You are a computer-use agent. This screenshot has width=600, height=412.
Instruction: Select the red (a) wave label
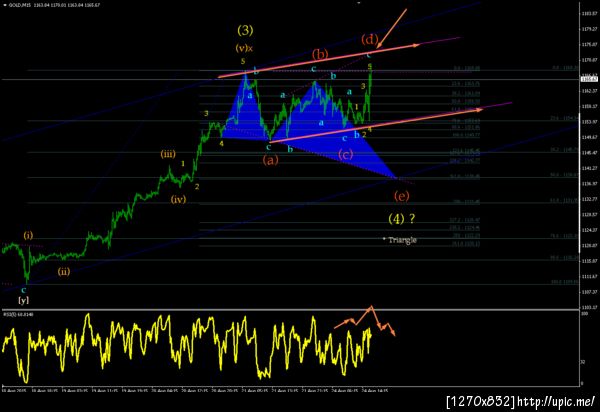(x=271, y=160)
